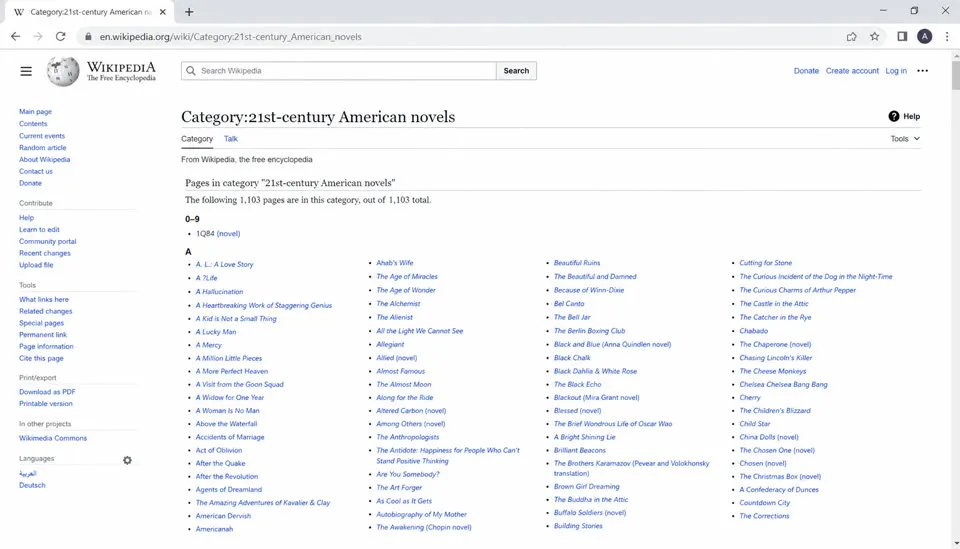960x549 pixels.
Task: Open Altered Carbon (novel) link
Action: tap(411, 411)
